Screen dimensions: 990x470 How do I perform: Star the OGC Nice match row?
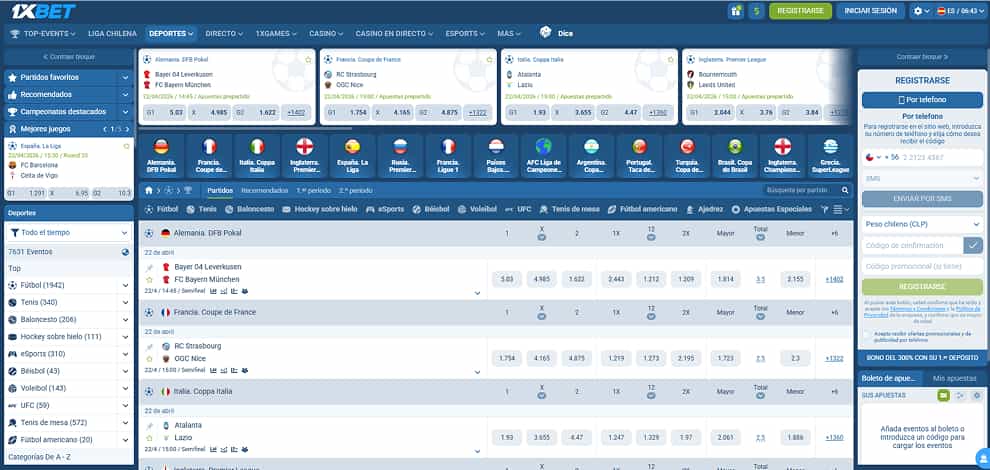tap(150, 359)
